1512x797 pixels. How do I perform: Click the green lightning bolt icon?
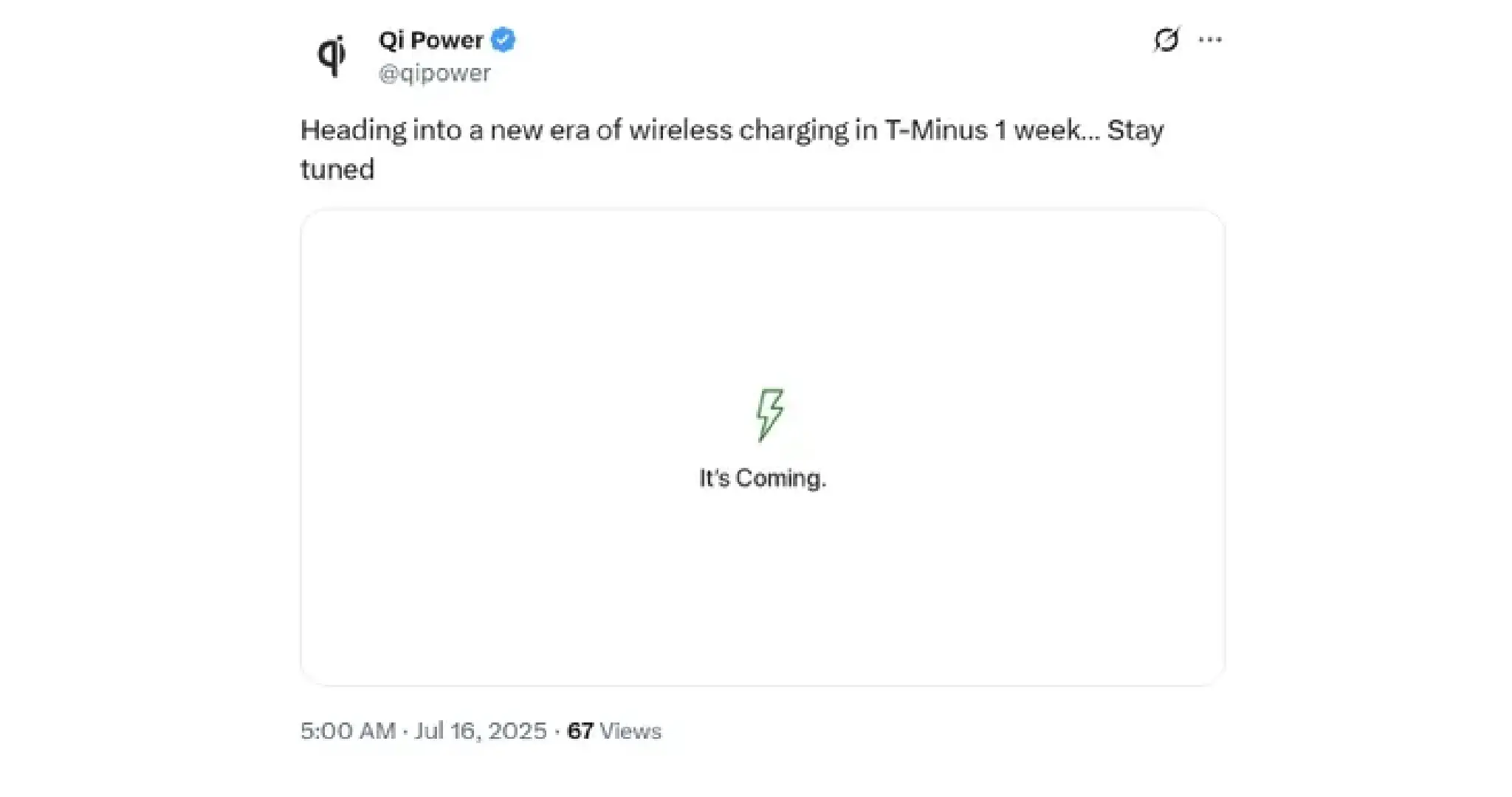pos(769,415)
